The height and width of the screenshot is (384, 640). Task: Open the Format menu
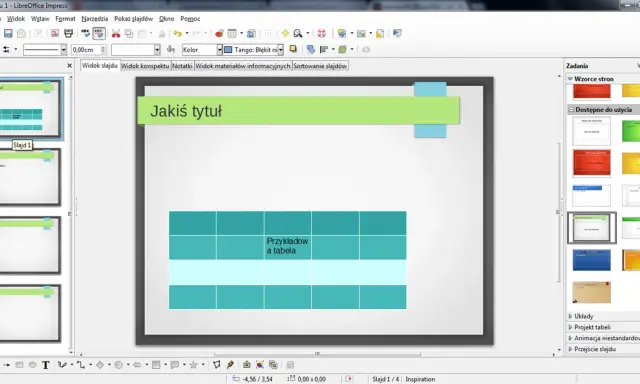tap(65, 19)
